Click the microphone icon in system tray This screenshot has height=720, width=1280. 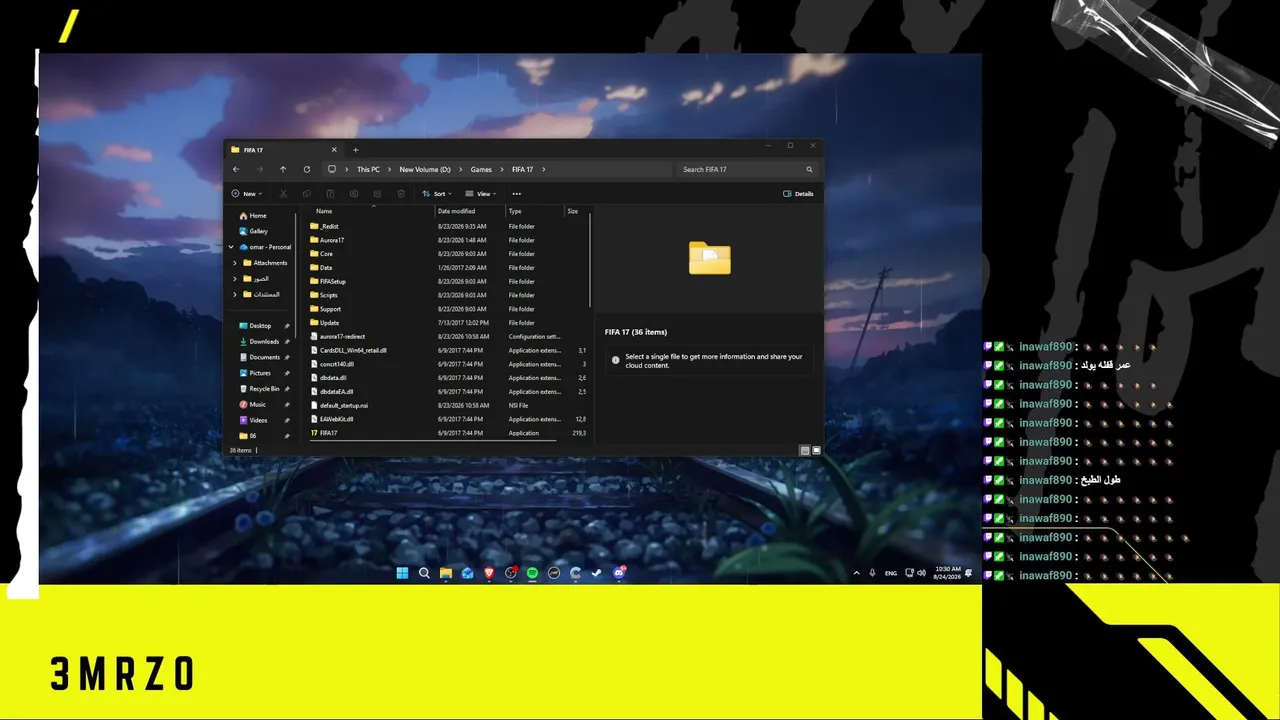coord(872,573)
